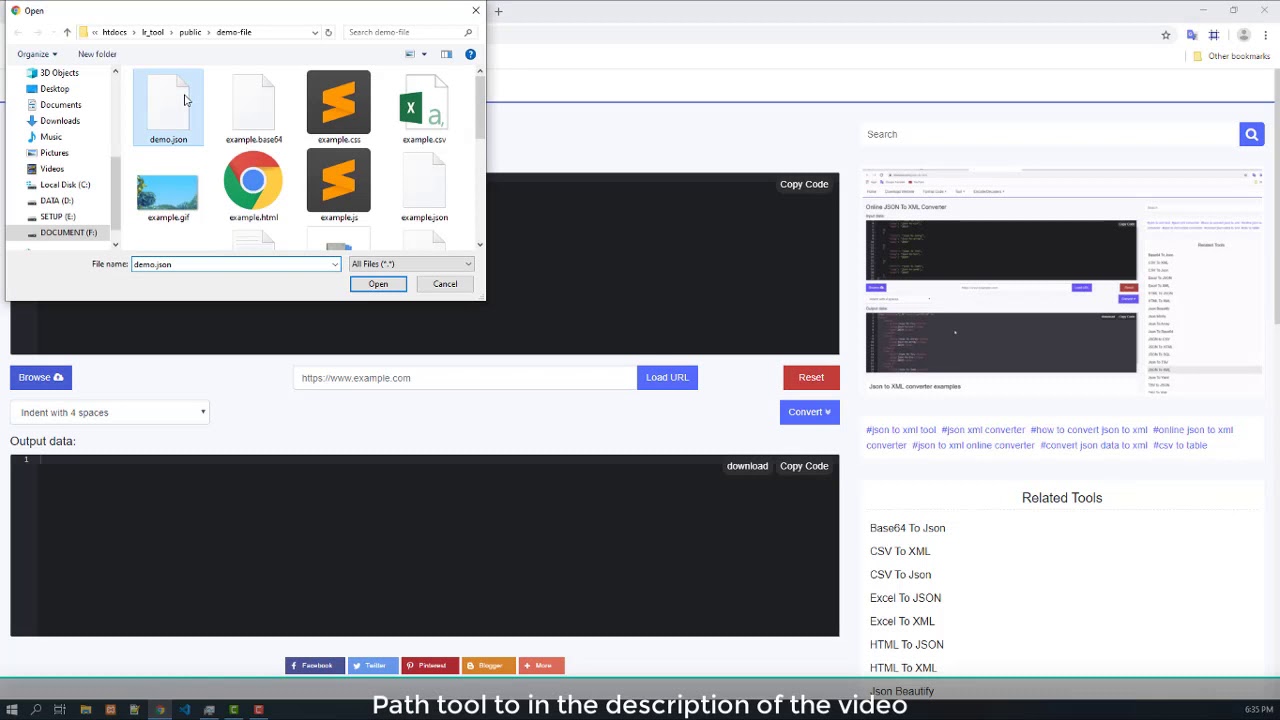Click the example.com URL input field
Viewport: 1280px width, 720px height.
[465, 378]
